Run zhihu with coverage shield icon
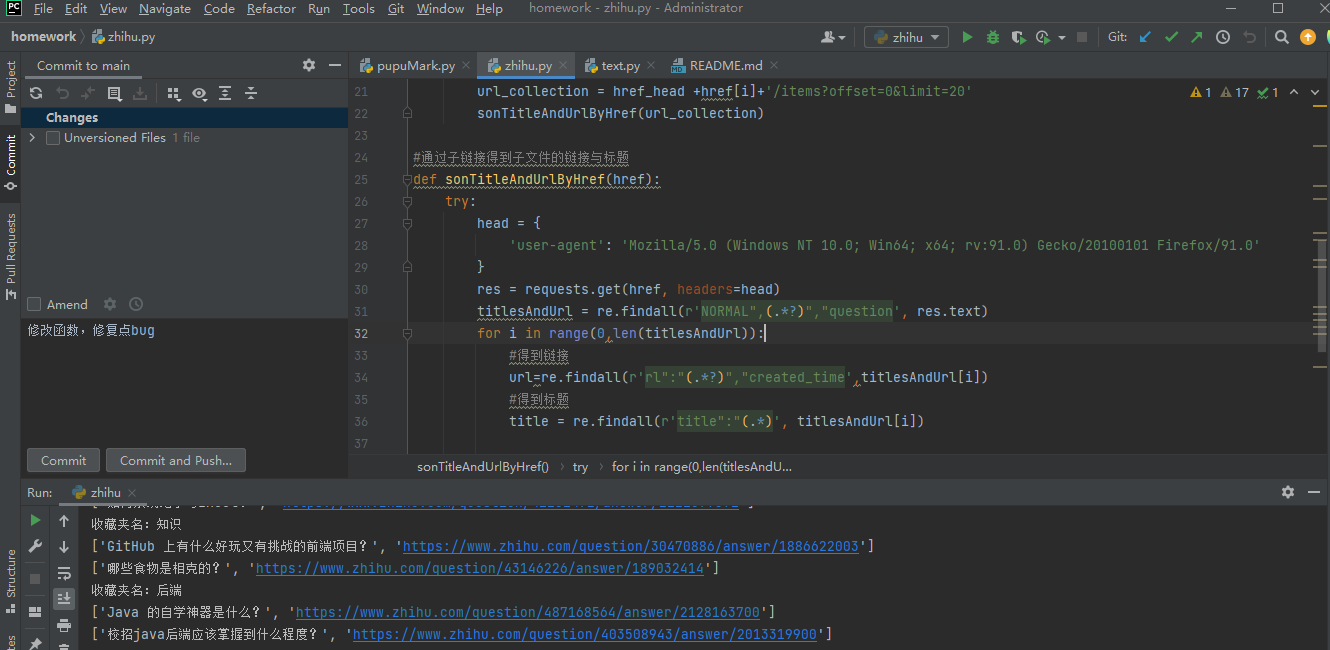The image size is (1330, 650). 1018,37
